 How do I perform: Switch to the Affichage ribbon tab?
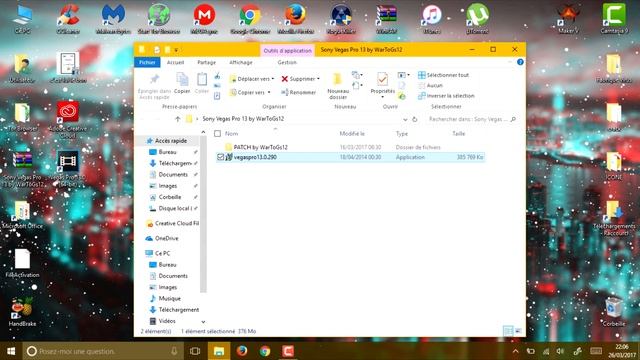(241, 62)
